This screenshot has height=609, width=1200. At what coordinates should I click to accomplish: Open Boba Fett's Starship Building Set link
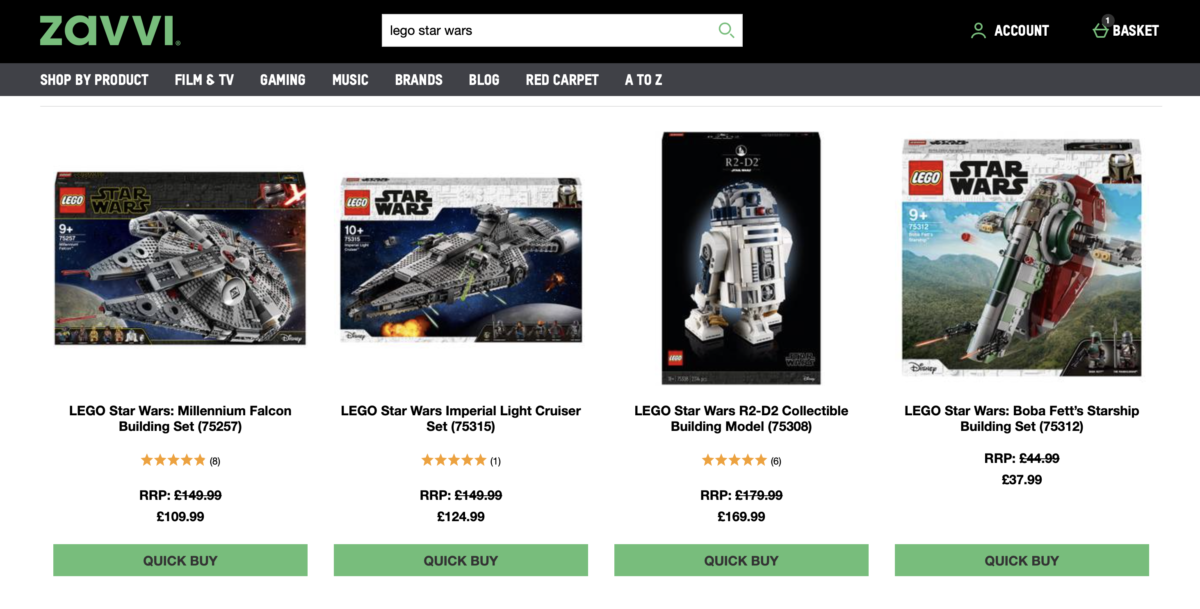(1022, 418)
